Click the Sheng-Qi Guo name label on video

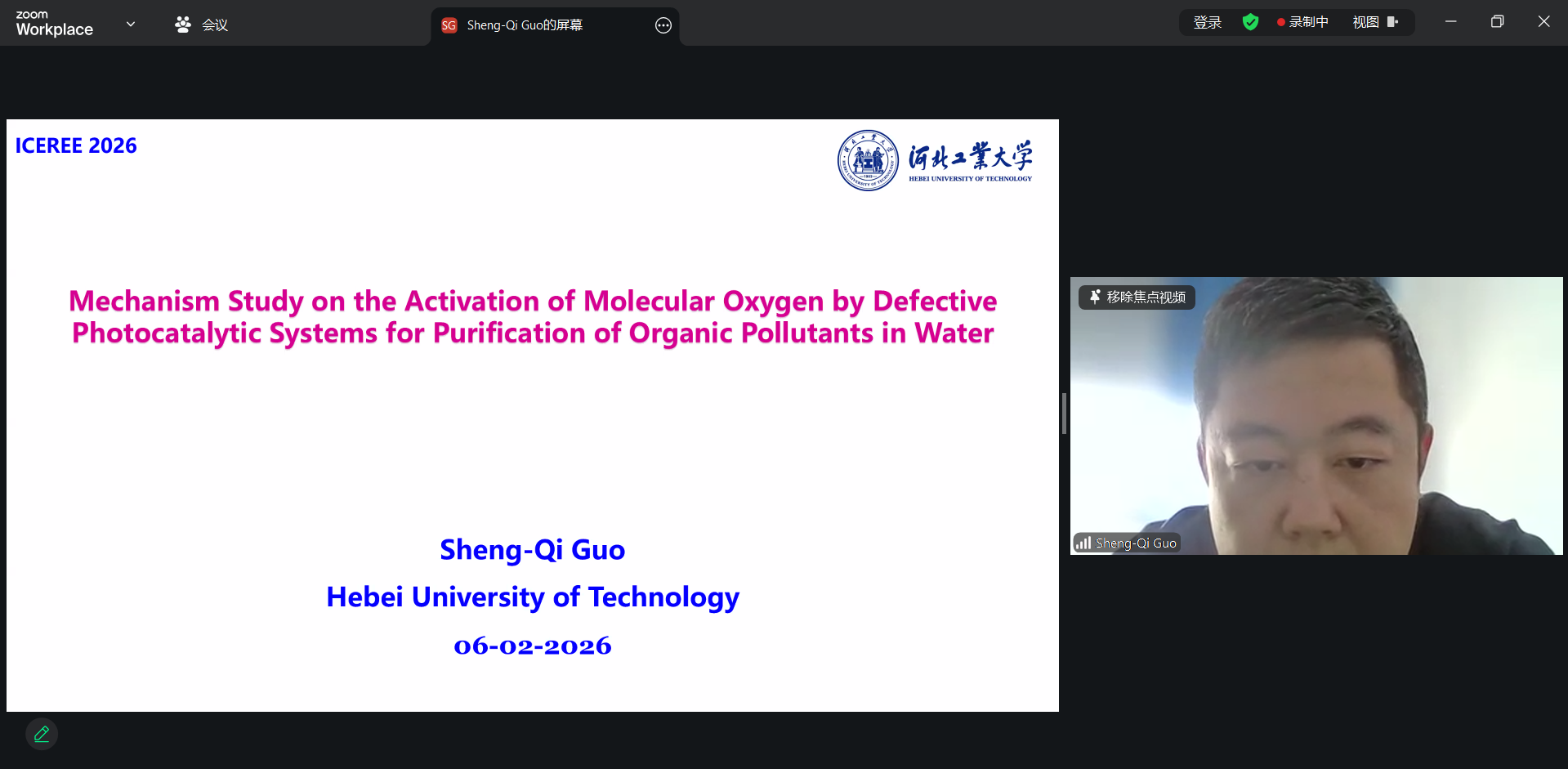(x=1135, y=543)
